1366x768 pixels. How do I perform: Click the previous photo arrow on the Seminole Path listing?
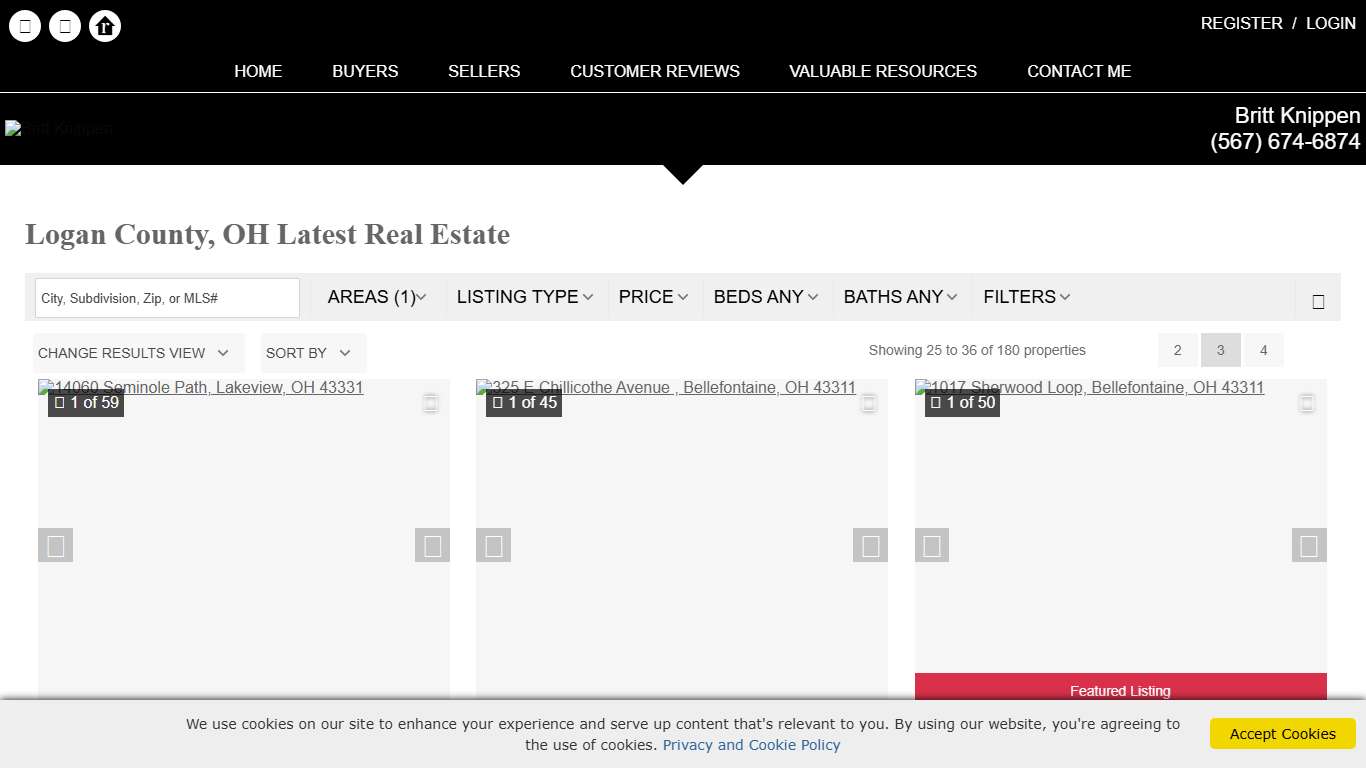coord(55,546)
